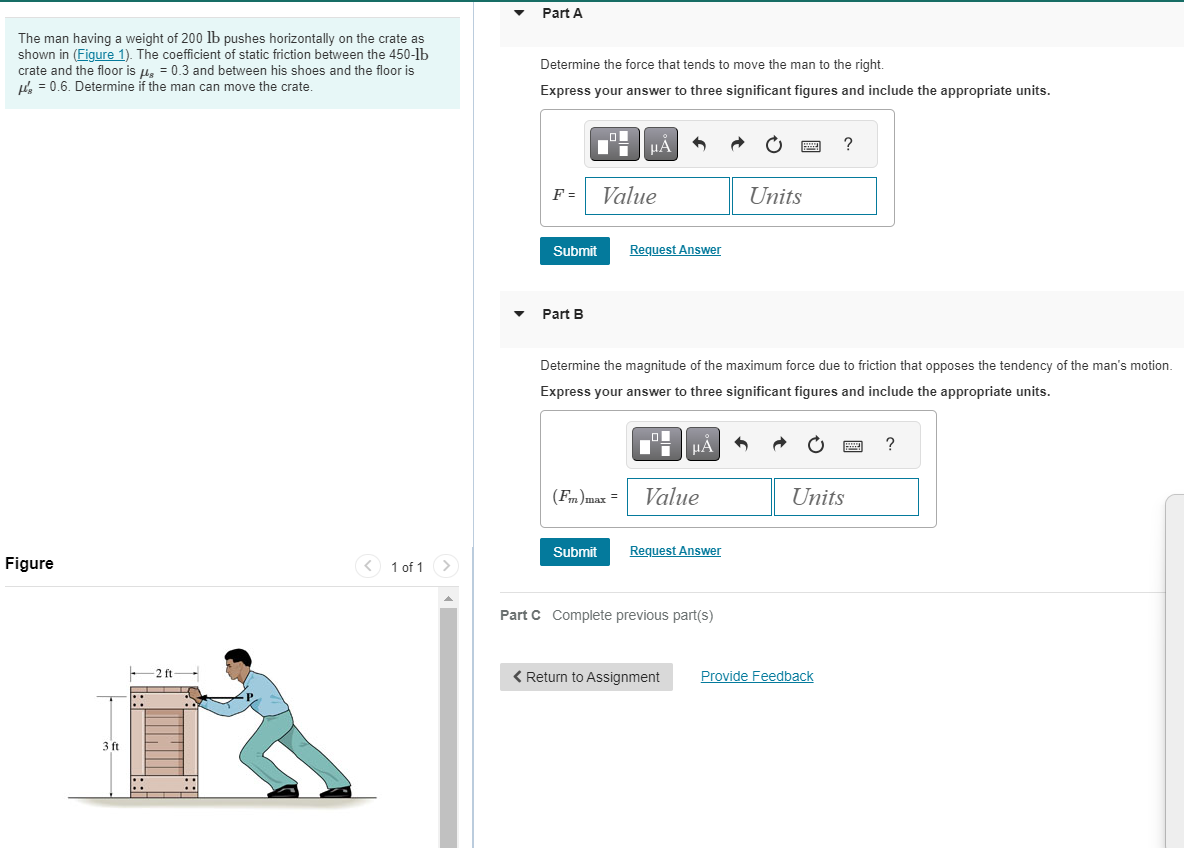Screen dimensions: 1184x848
Task: Return to Assignment
Action: [586, 677]
